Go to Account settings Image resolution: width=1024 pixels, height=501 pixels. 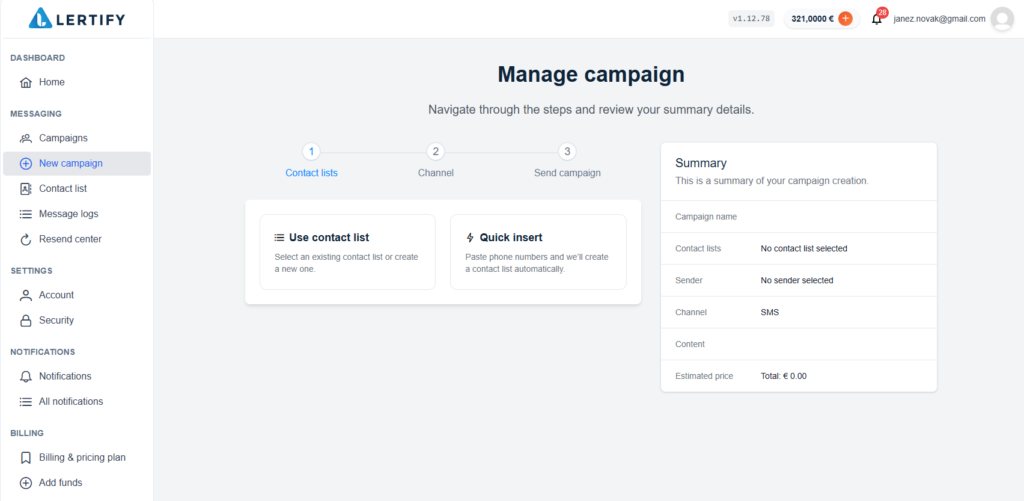56,295
